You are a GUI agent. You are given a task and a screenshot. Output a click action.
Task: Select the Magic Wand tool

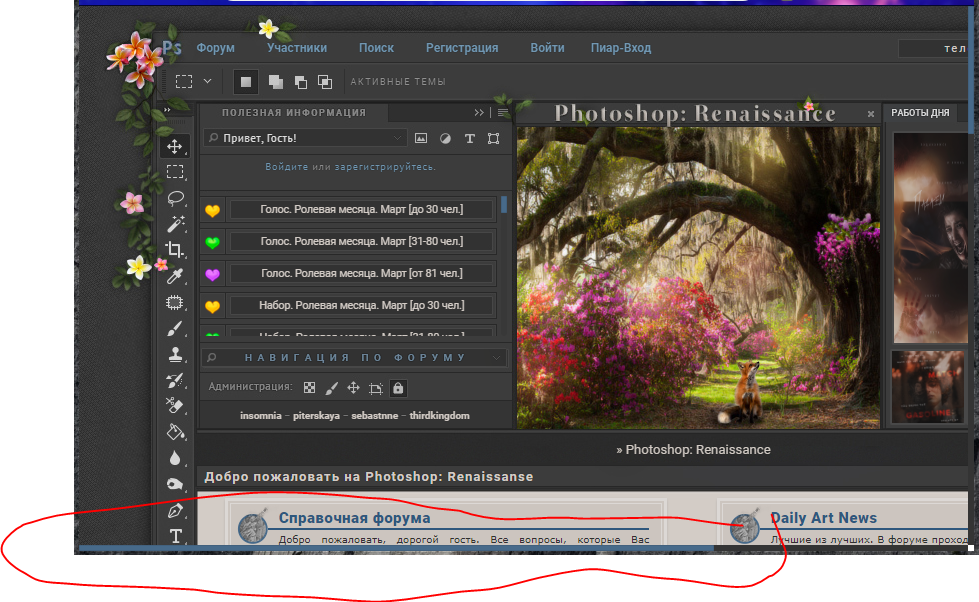click(x=175, y=224)
